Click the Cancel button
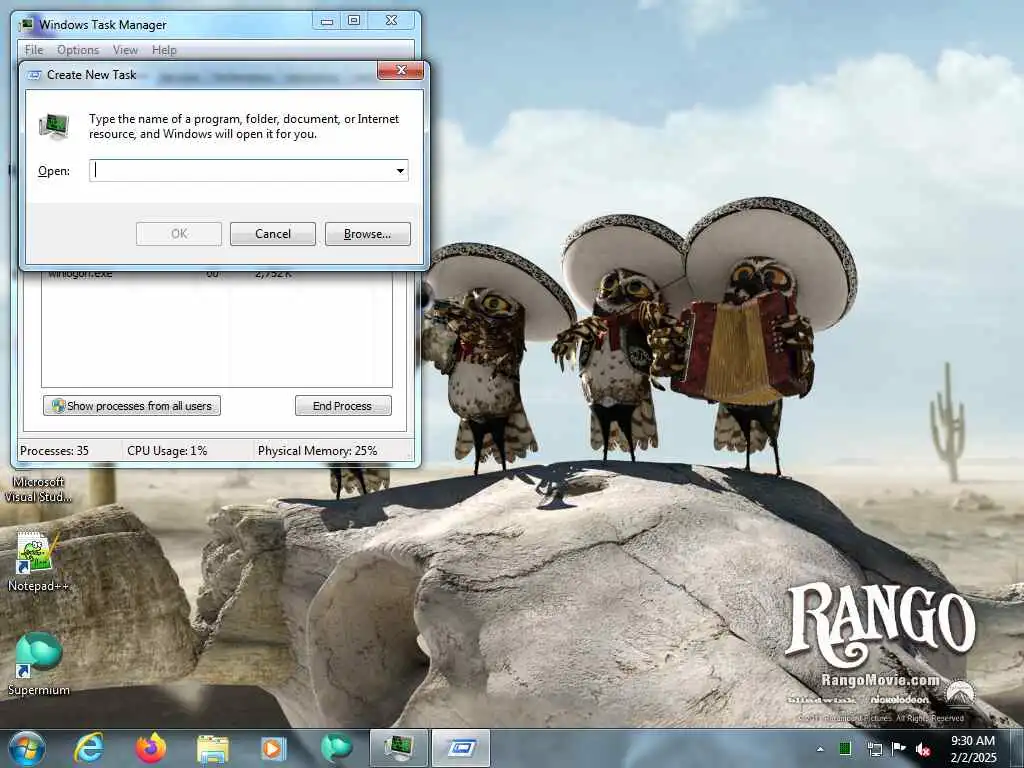This screenshot has height=768, width=1024. [x=272, y=234]
